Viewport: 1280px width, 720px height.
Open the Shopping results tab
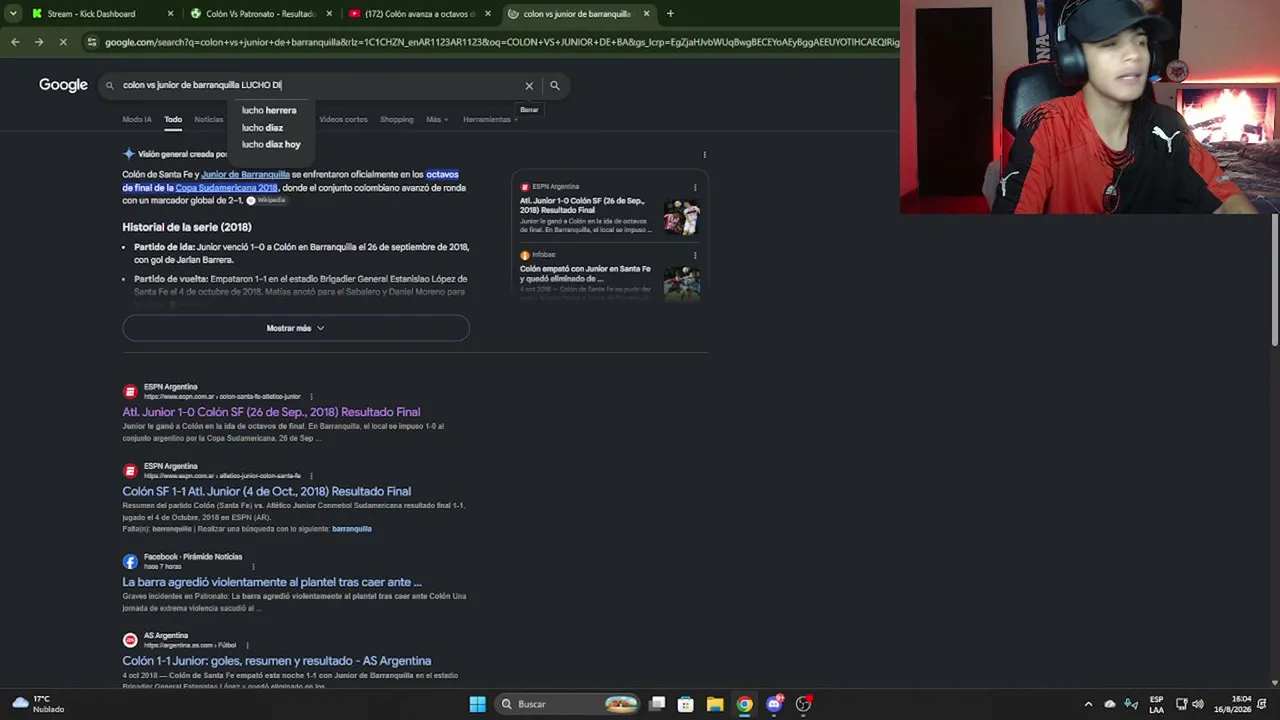396,120
